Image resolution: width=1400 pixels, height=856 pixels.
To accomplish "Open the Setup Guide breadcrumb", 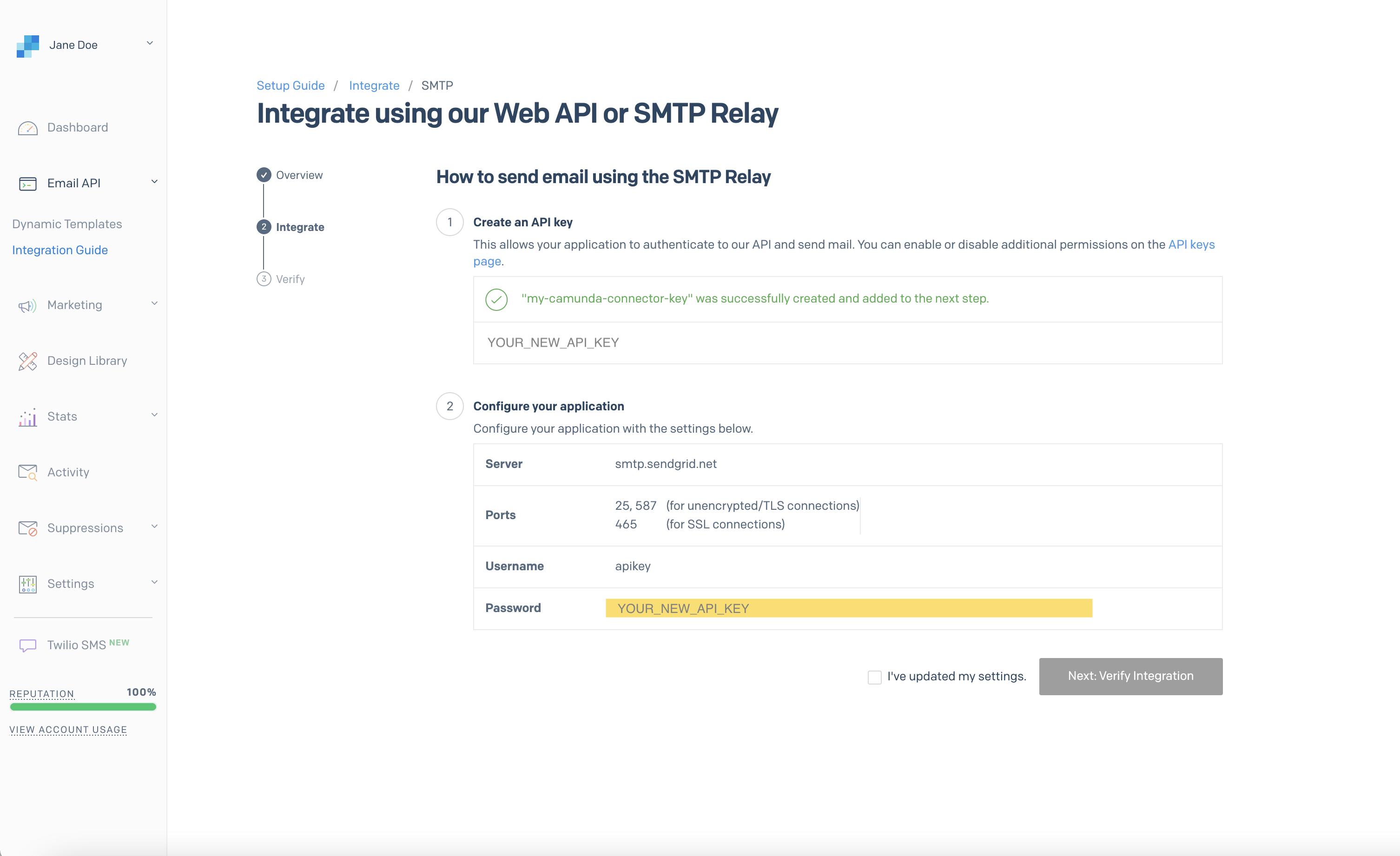I will 291,85.
